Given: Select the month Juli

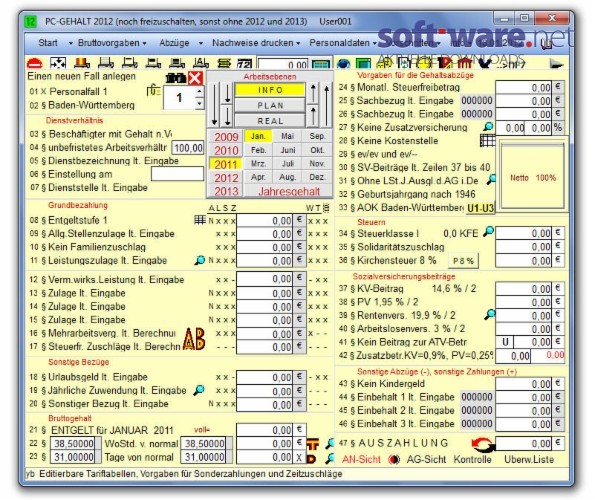Looking at the screenshot, I should (288, 164).
